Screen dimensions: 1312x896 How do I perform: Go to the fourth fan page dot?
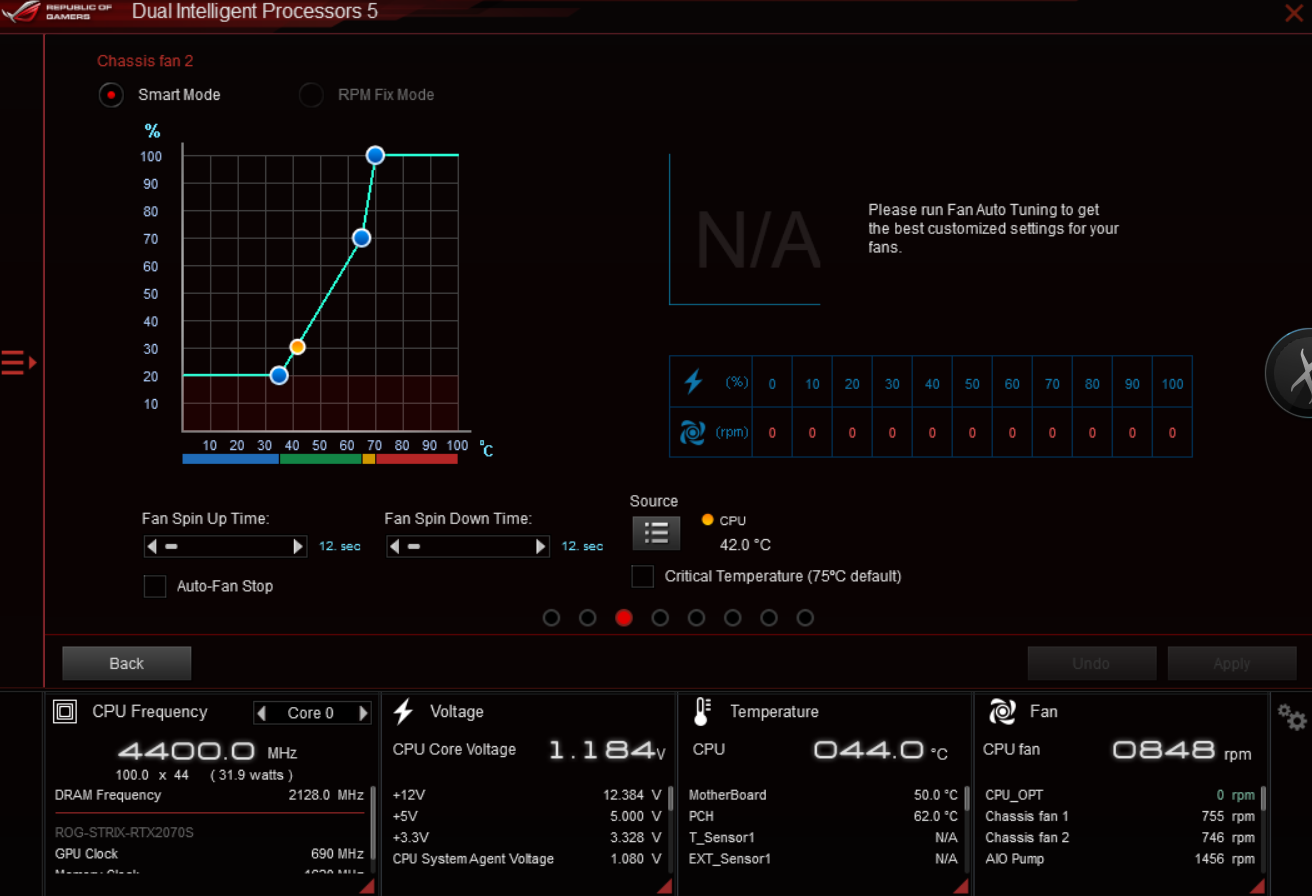[x=660, y=618]
